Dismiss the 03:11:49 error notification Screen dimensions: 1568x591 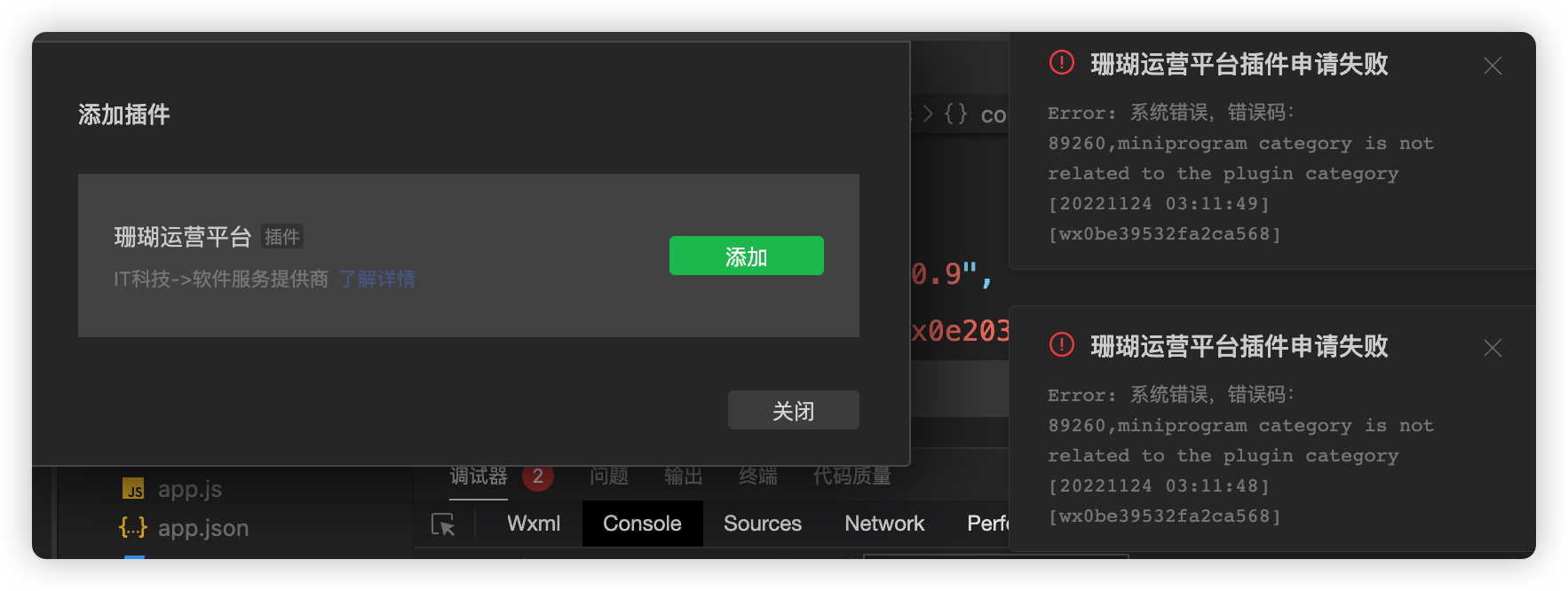pos(1493,66)
